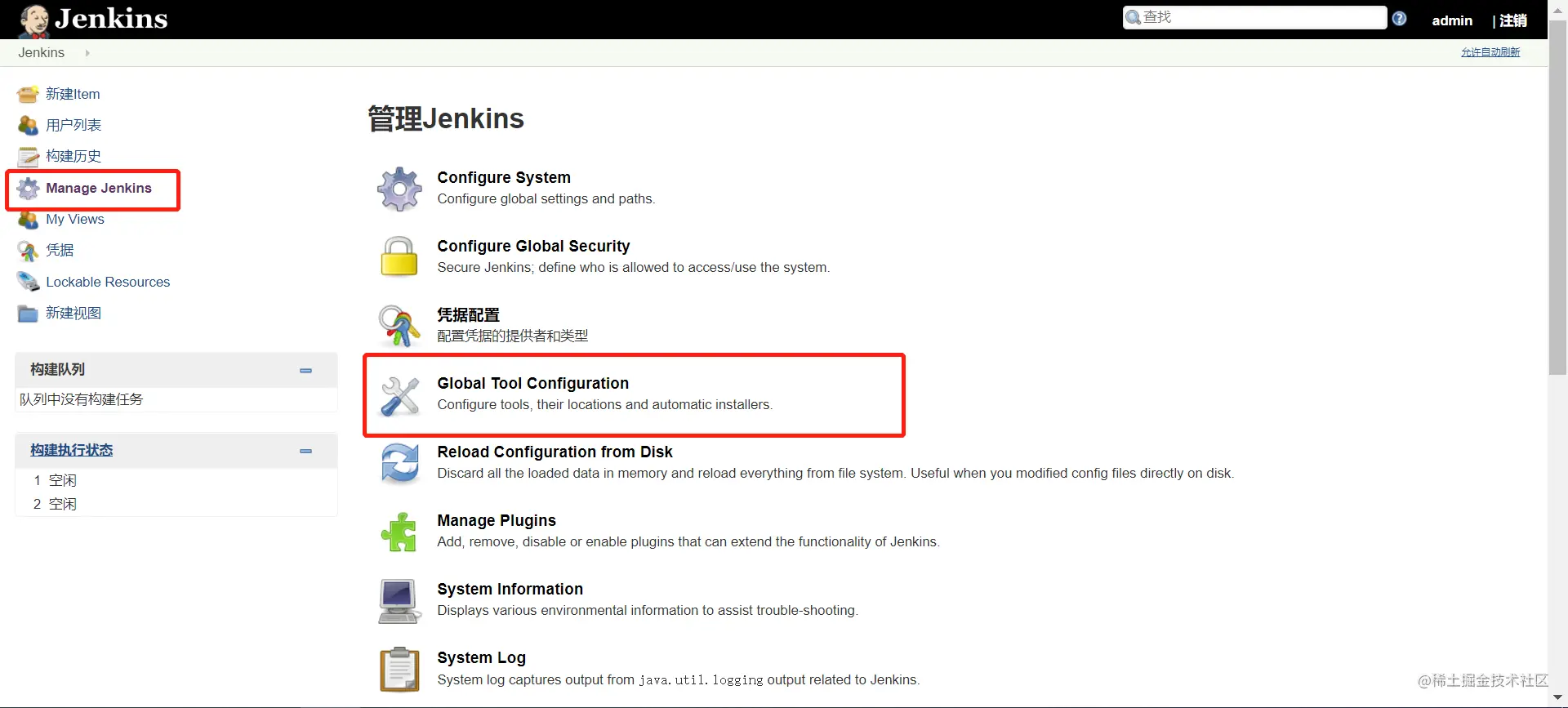Click the Jenkins breadcrumb link
The height and width of the screenshot is (708, 1568).
41,52
